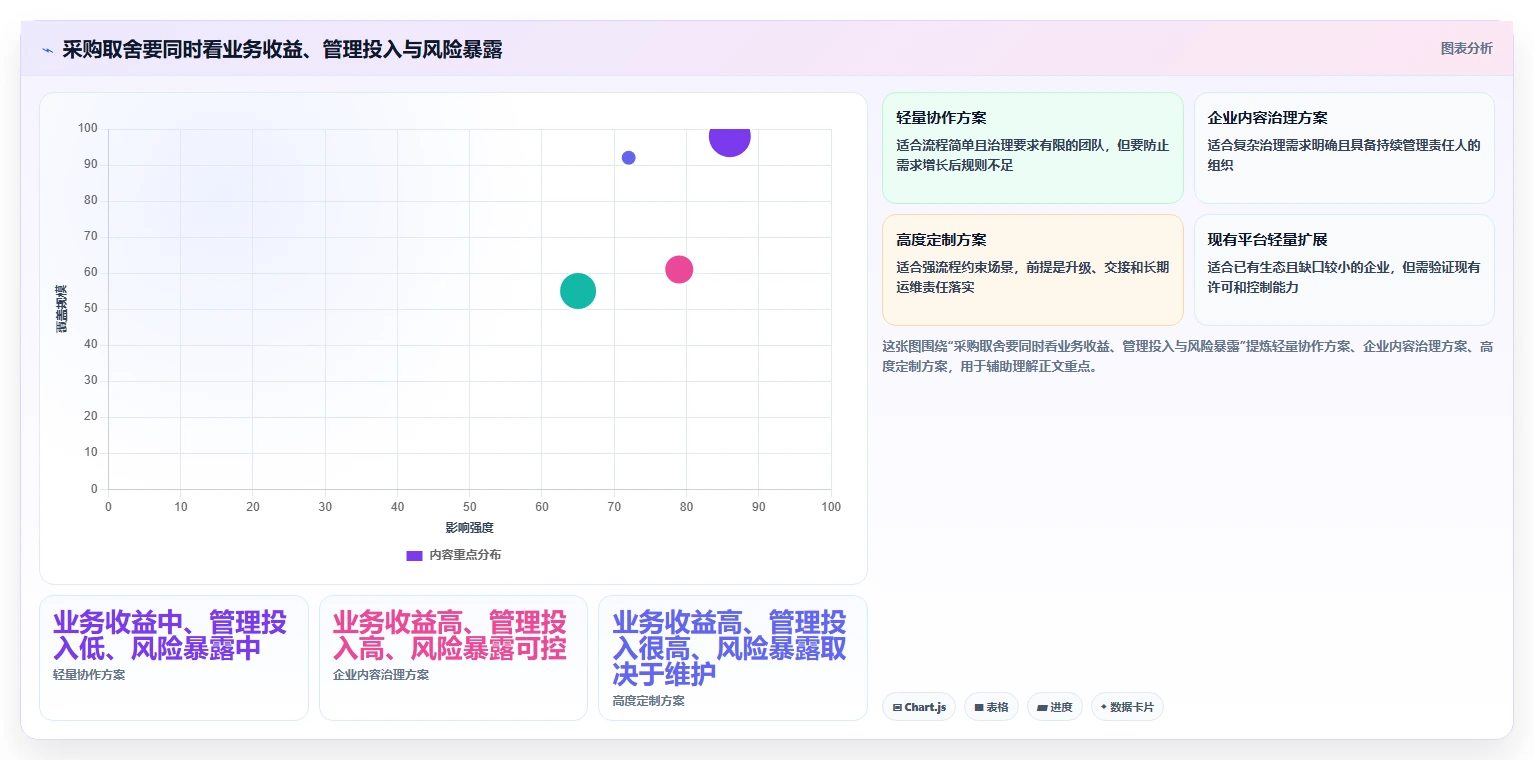The height and width of the screenshot is (760, 1534).
Task: Click the lightning icon beside the page title
Action: pos(47,50)
